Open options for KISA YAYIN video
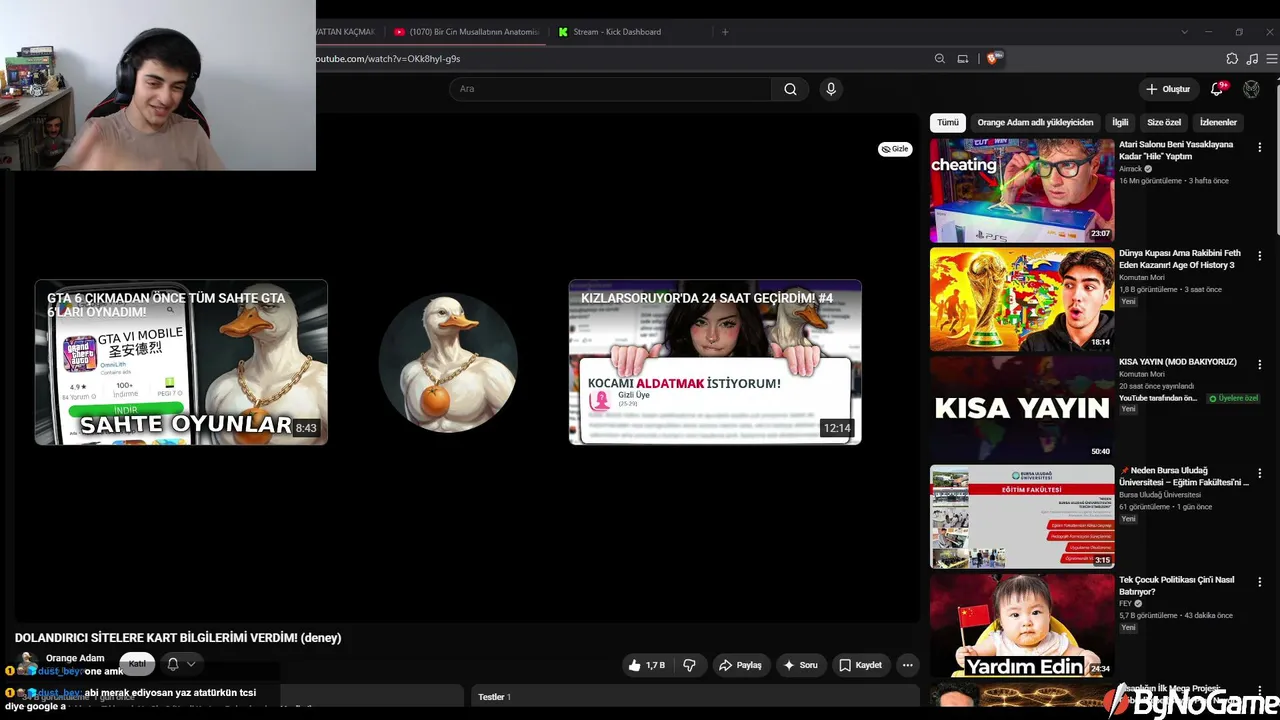The height and width of the screenshot is (720, 1280). [x=1259, y=365]
